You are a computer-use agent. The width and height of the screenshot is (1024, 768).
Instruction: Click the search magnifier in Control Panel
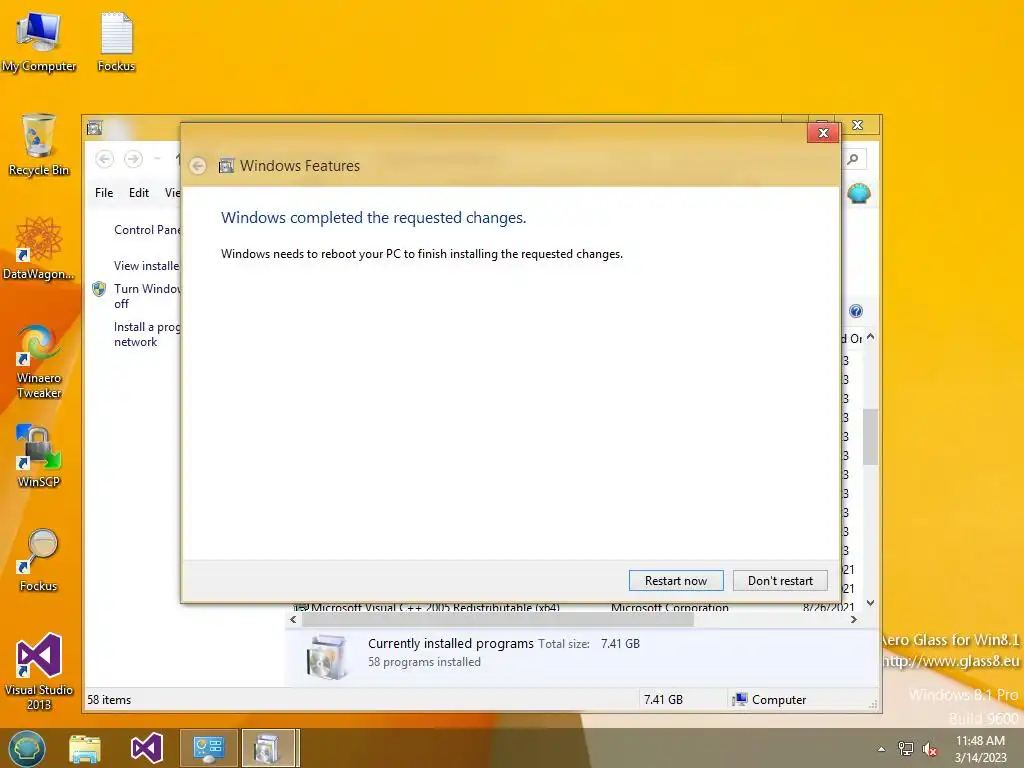pyautogui.click(x=853, y=159)
